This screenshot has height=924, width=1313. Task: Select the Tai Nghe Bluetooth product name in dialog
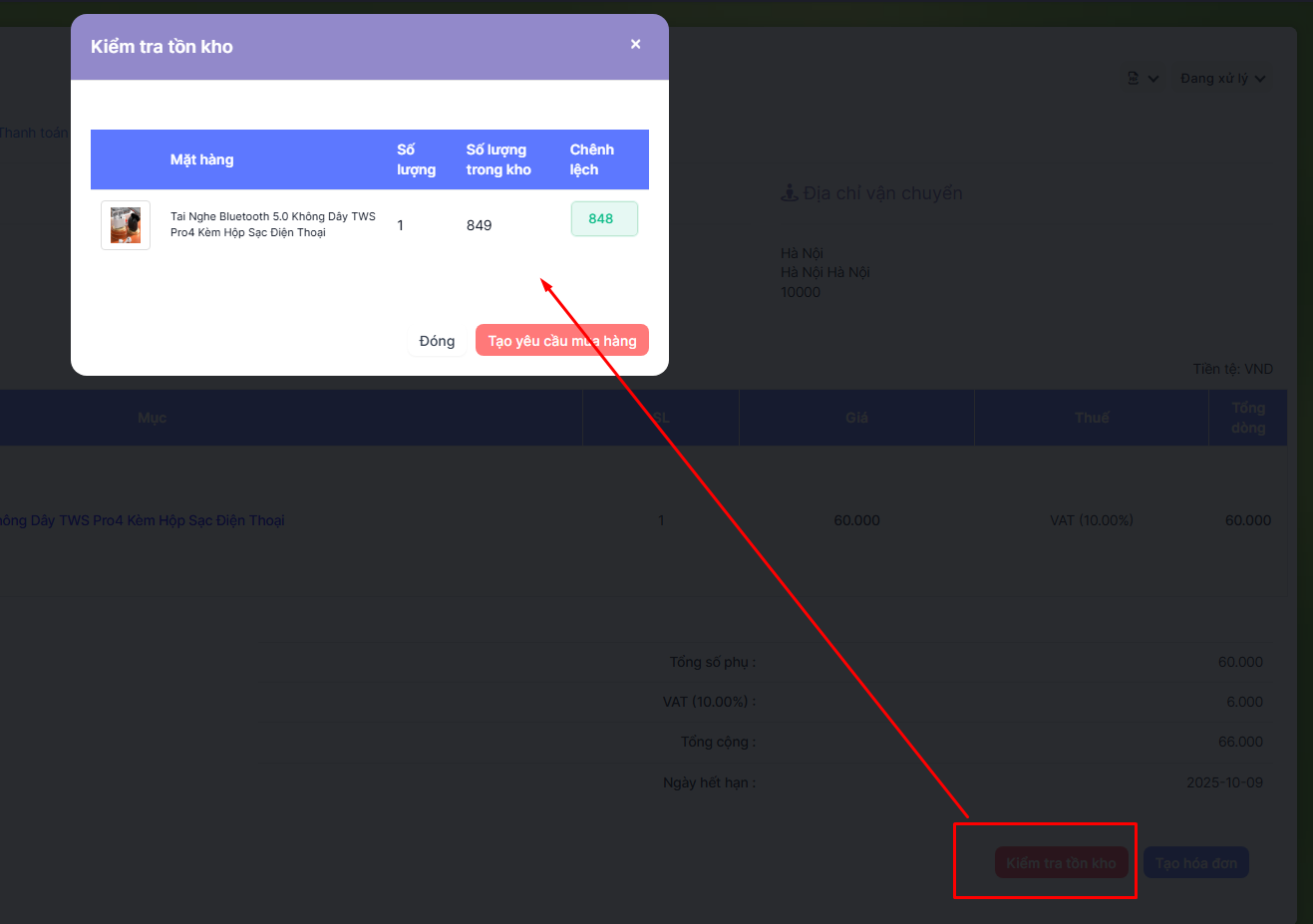pyautogui.click(x=272, y=224)
